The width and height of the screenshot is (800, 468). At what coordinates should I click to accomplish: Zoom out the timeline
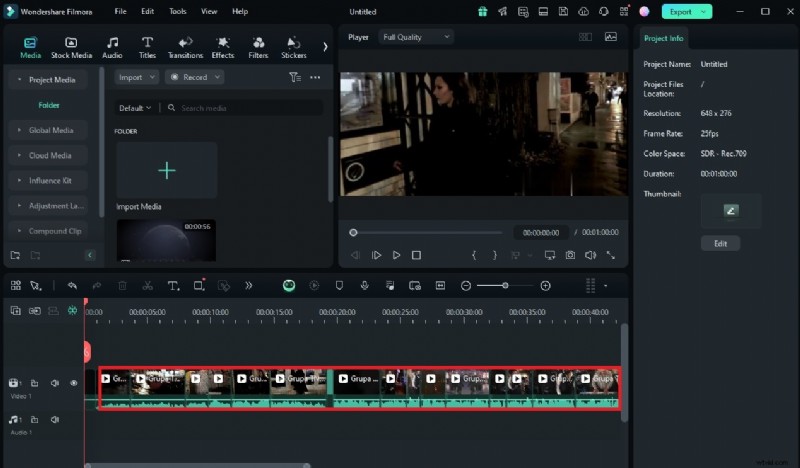click(466, 286)
